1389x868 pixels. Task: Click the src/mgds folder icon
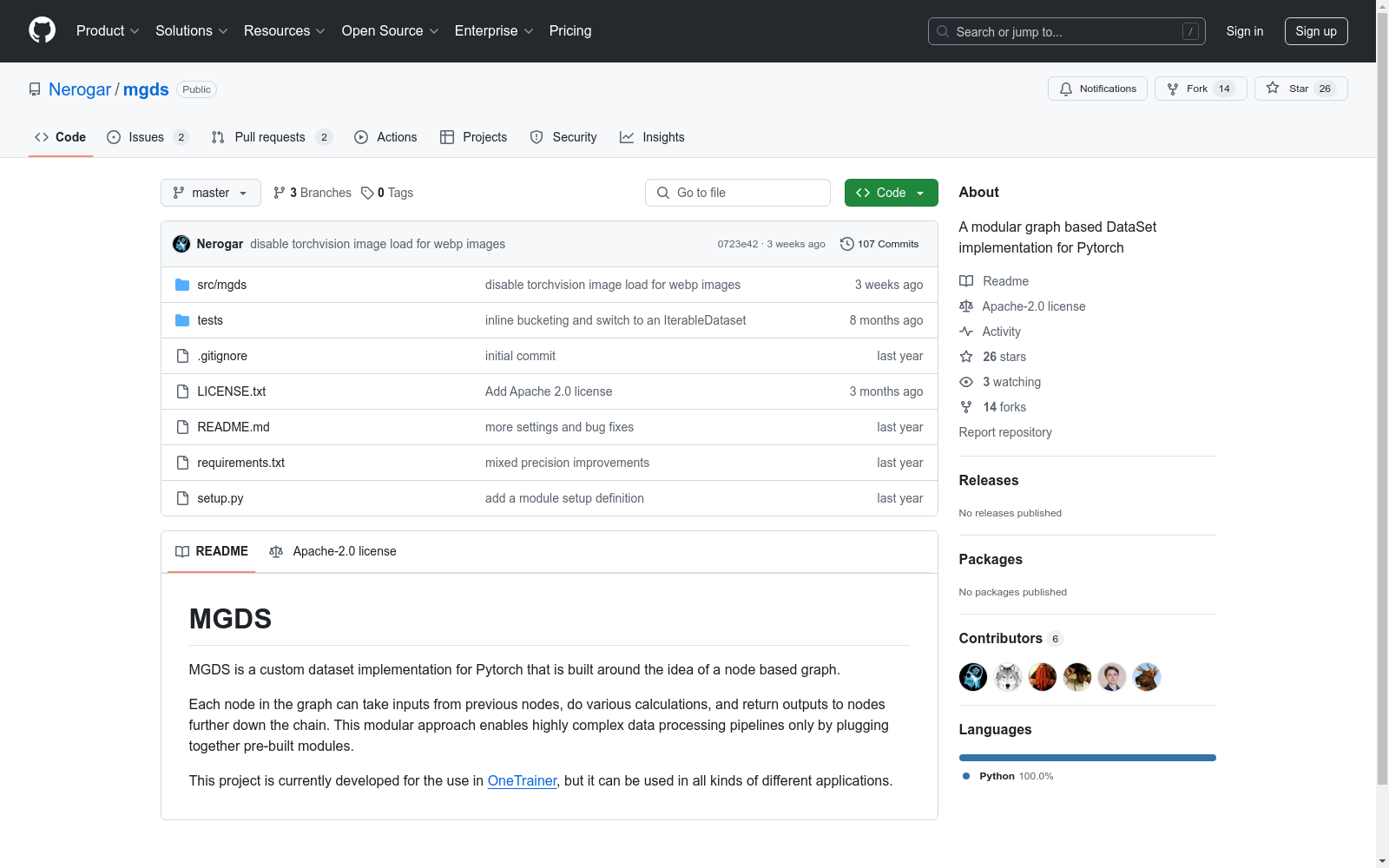click(x=182, y=285)
